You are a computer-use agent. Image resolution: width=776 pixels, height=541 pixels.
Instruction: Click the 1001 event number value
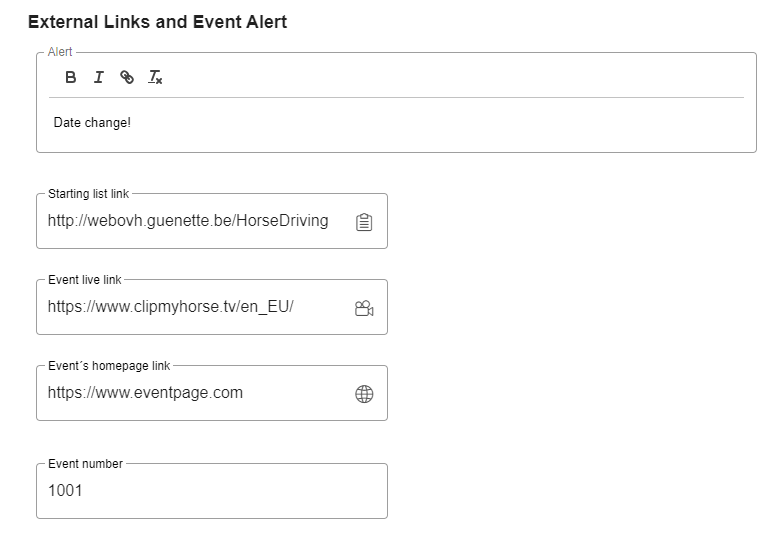click(x=65, y=491)
